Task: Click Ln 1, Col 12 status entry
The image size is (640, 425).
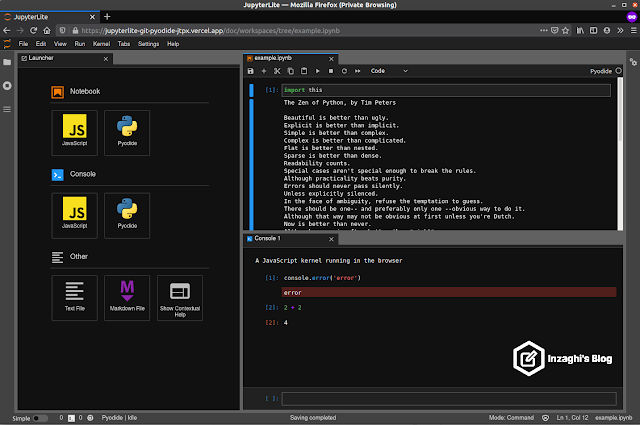Action: click(572, 418)
